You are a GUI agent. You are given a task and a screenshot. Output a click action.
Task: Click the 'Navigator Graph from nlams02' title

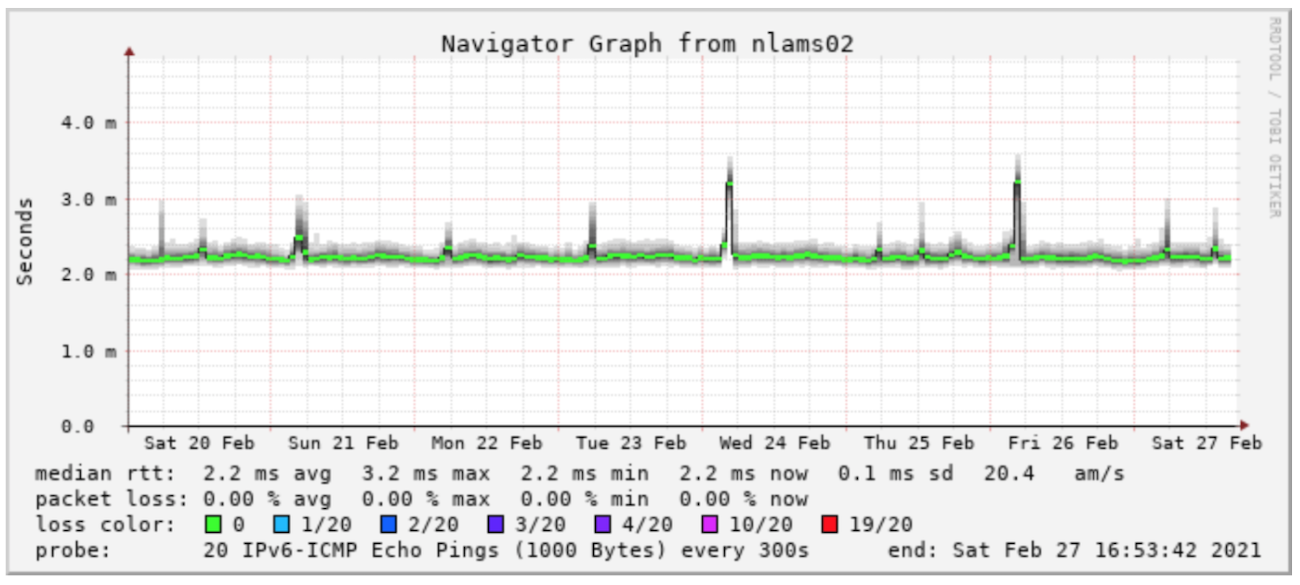pyautogui.click(x=647, y=43)
